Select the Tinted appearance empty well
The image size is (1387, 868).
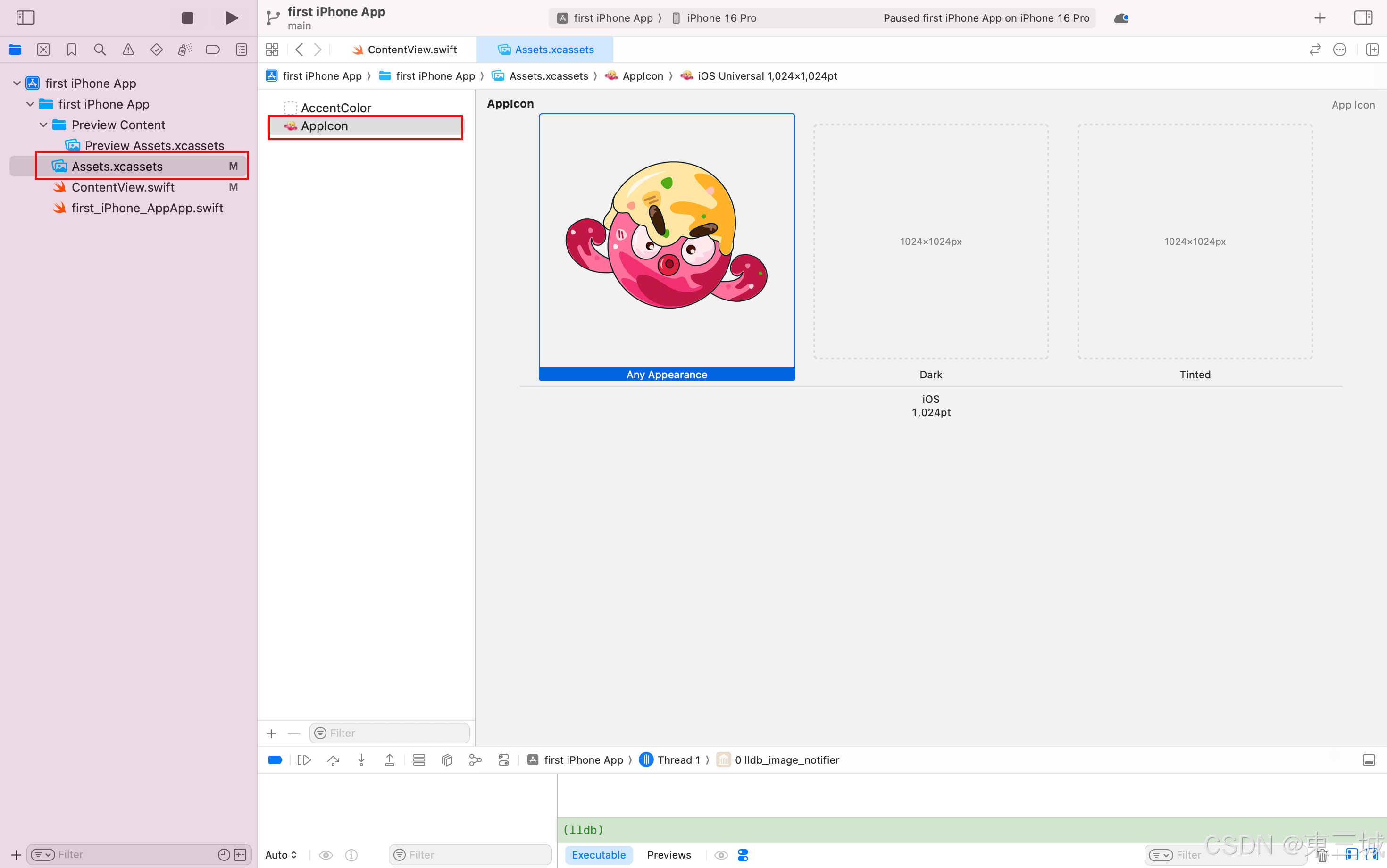click(1195, 242)
